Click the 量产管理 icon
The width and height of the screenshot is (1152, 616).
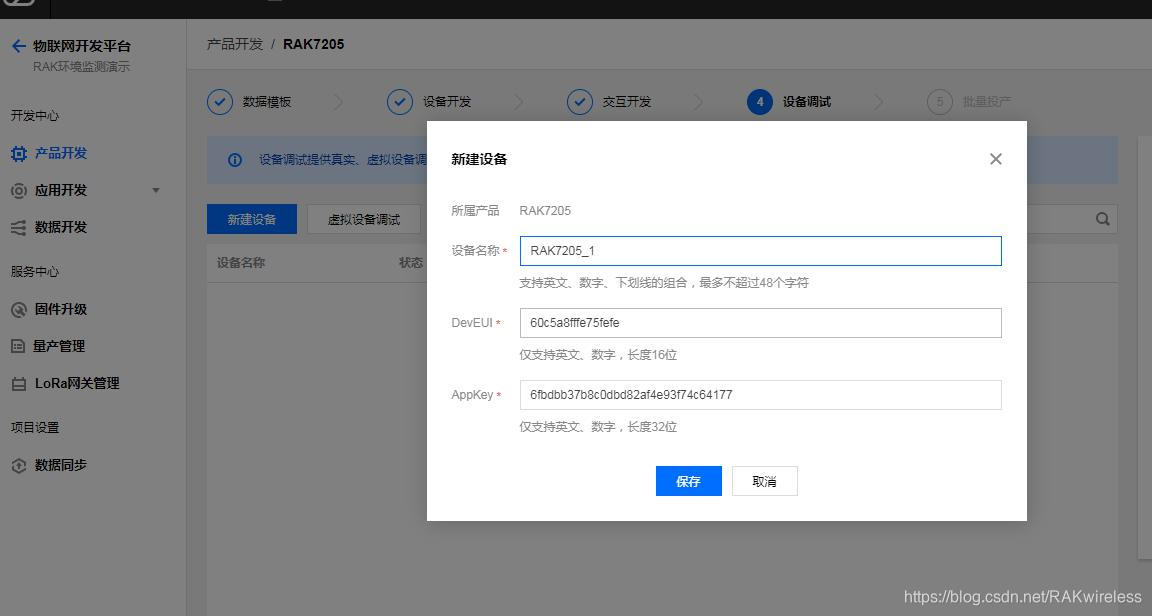pos(18,346)
